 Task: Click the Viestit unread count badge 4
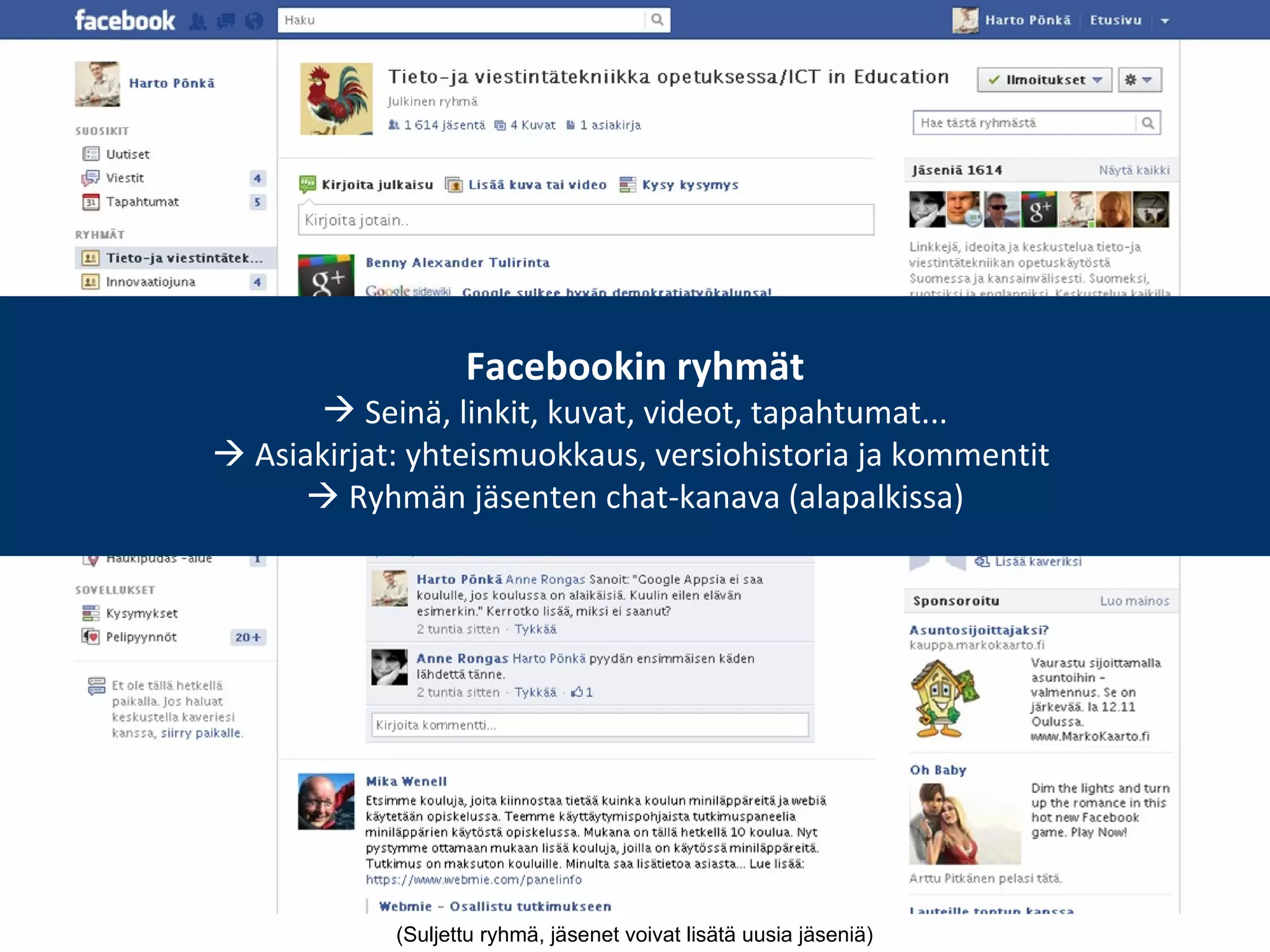pos(257,178)
